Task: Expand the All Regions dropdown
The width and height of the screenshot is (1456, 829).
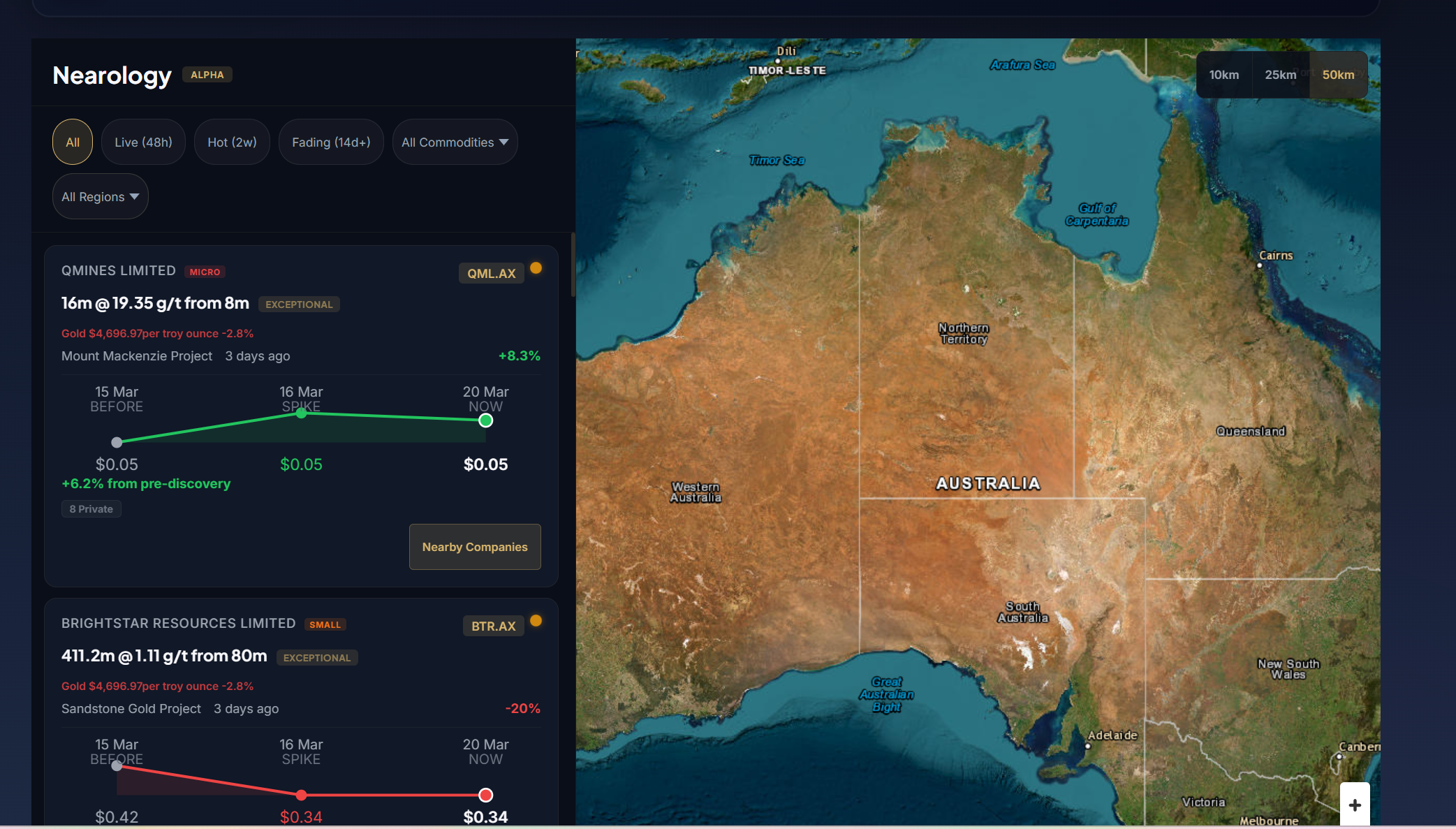Action: pos(100,197)
